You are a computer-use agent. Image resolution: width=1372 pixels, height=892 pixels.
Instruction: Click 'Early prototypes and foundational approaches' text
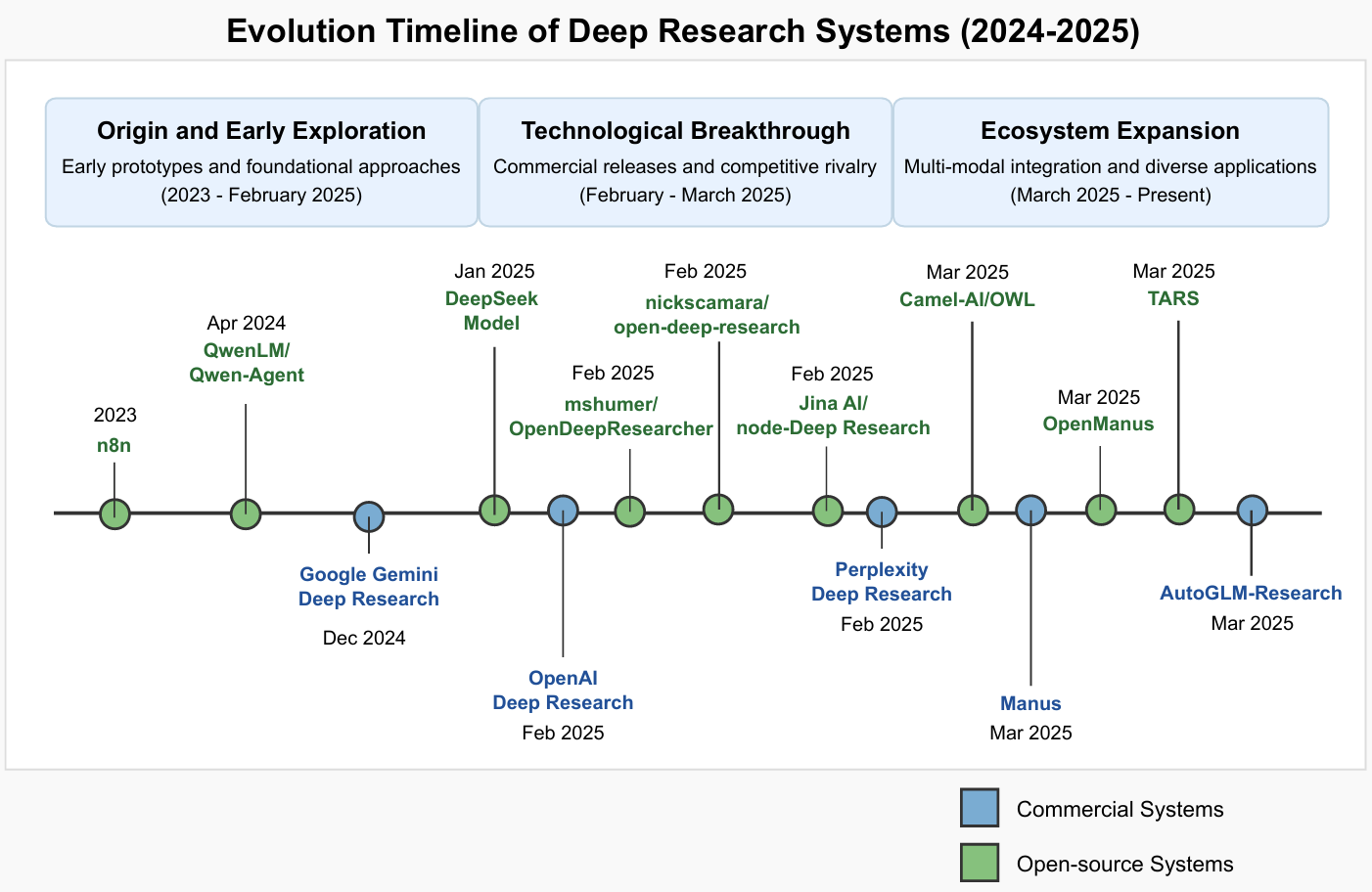tap(261, 167)
